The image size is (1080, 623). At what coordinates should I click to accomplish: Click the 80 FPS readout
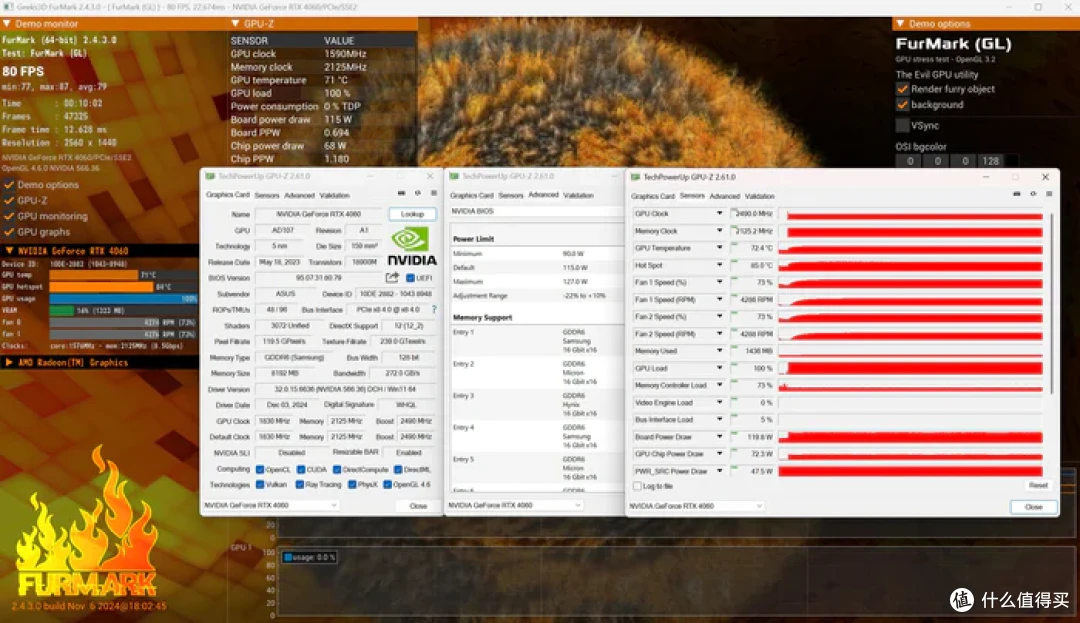pos(23,71)
